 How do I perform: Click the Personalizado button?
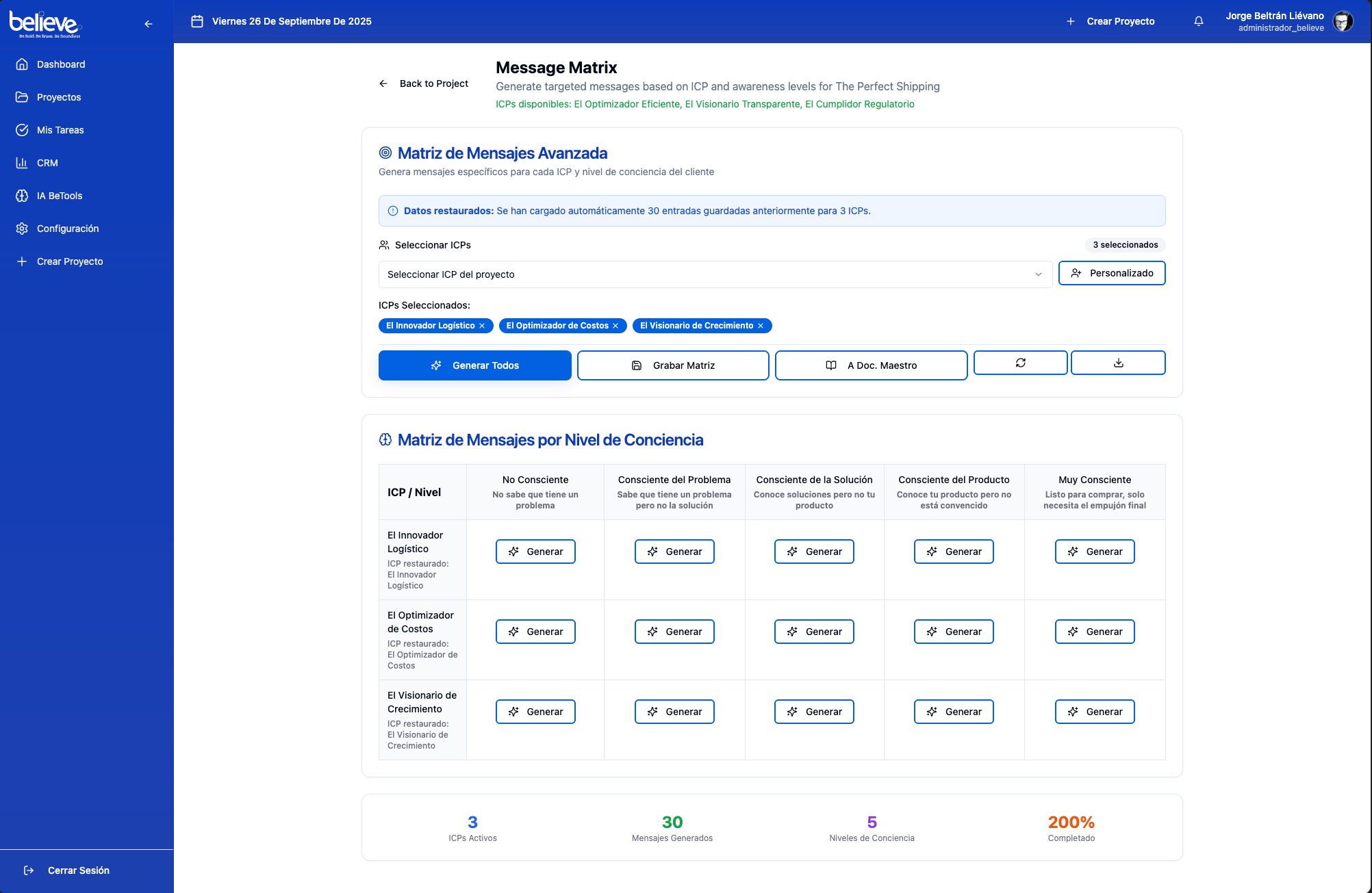[x=1111, y=273]
